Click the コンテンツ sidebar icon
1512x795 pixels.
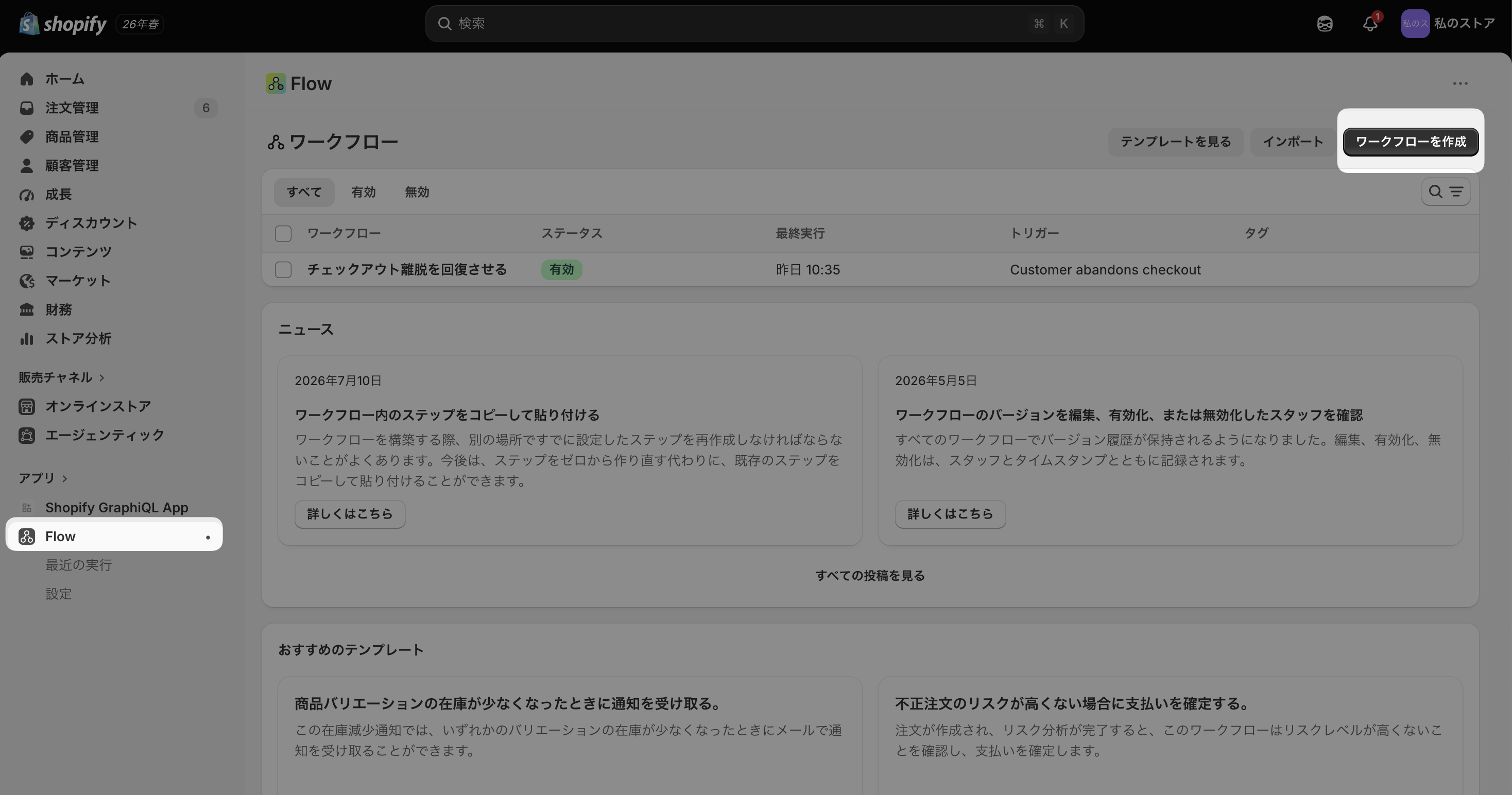click(26, 252)
